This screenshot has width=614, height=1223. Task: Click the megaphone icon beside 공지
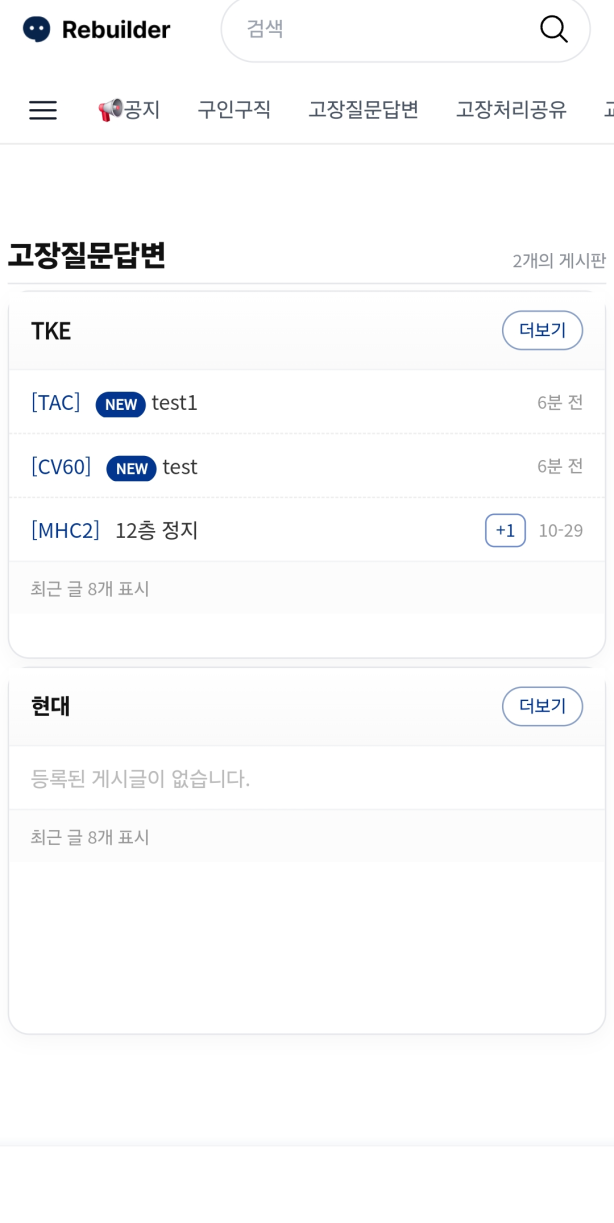coord(109,110)
